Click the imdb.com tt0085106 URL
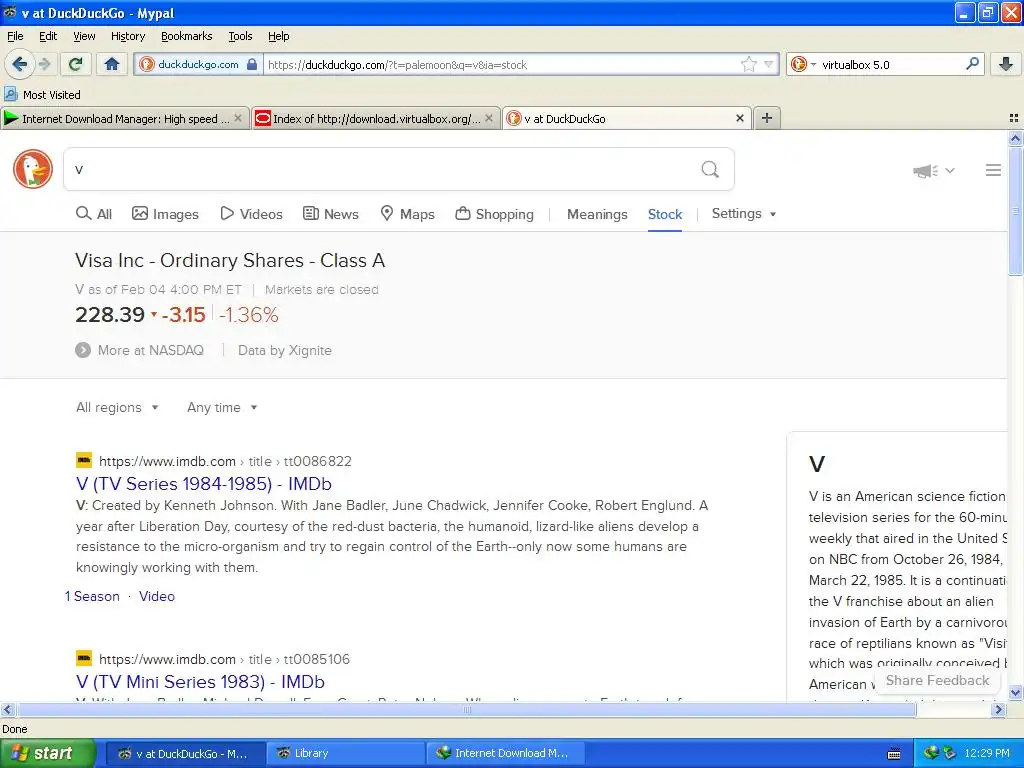This screenshot has width=1024, height=768. click(224, 659)
